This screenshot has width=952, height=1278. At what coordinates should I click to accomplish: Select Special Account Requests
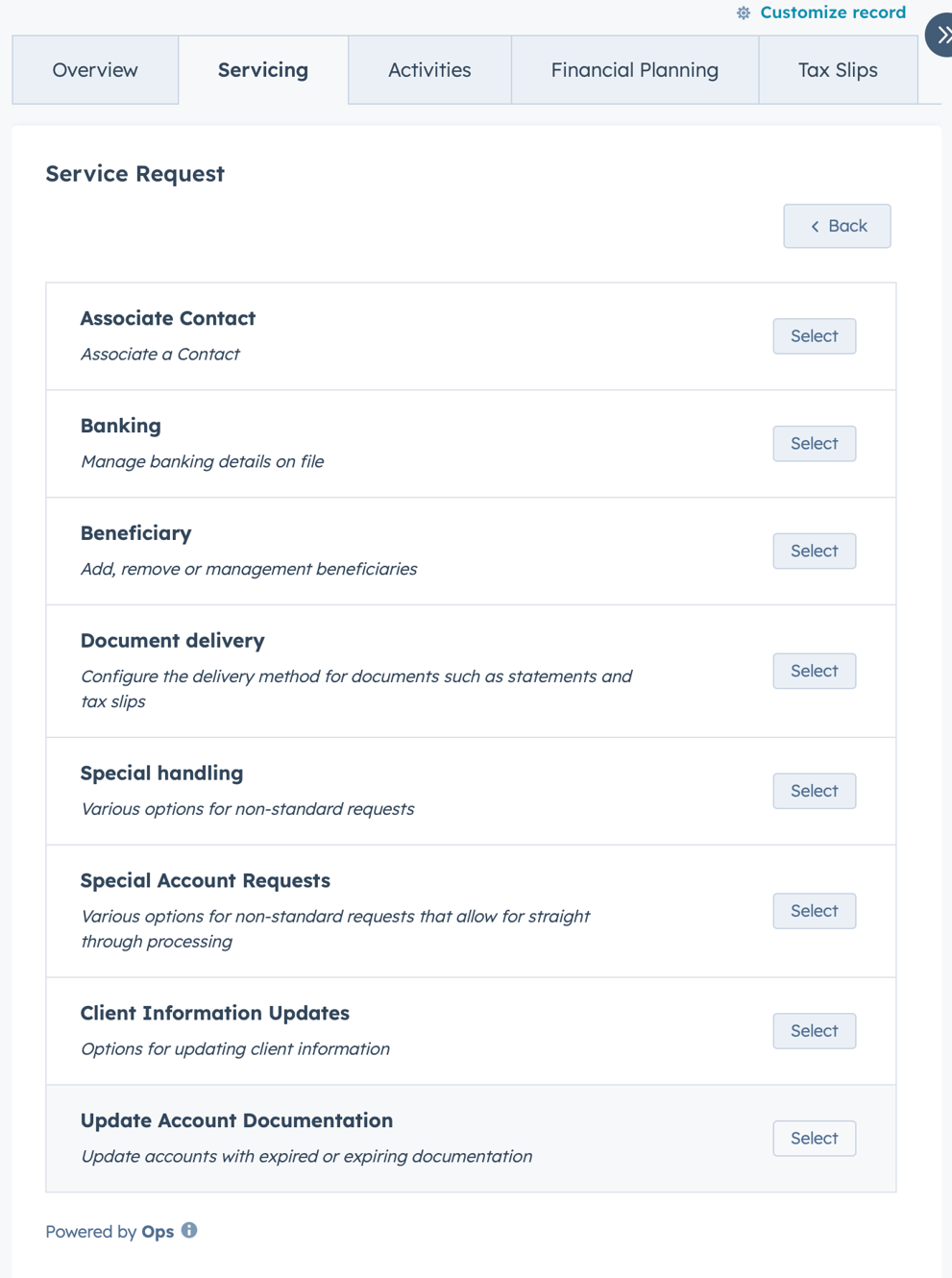click(x=814, y=911)
